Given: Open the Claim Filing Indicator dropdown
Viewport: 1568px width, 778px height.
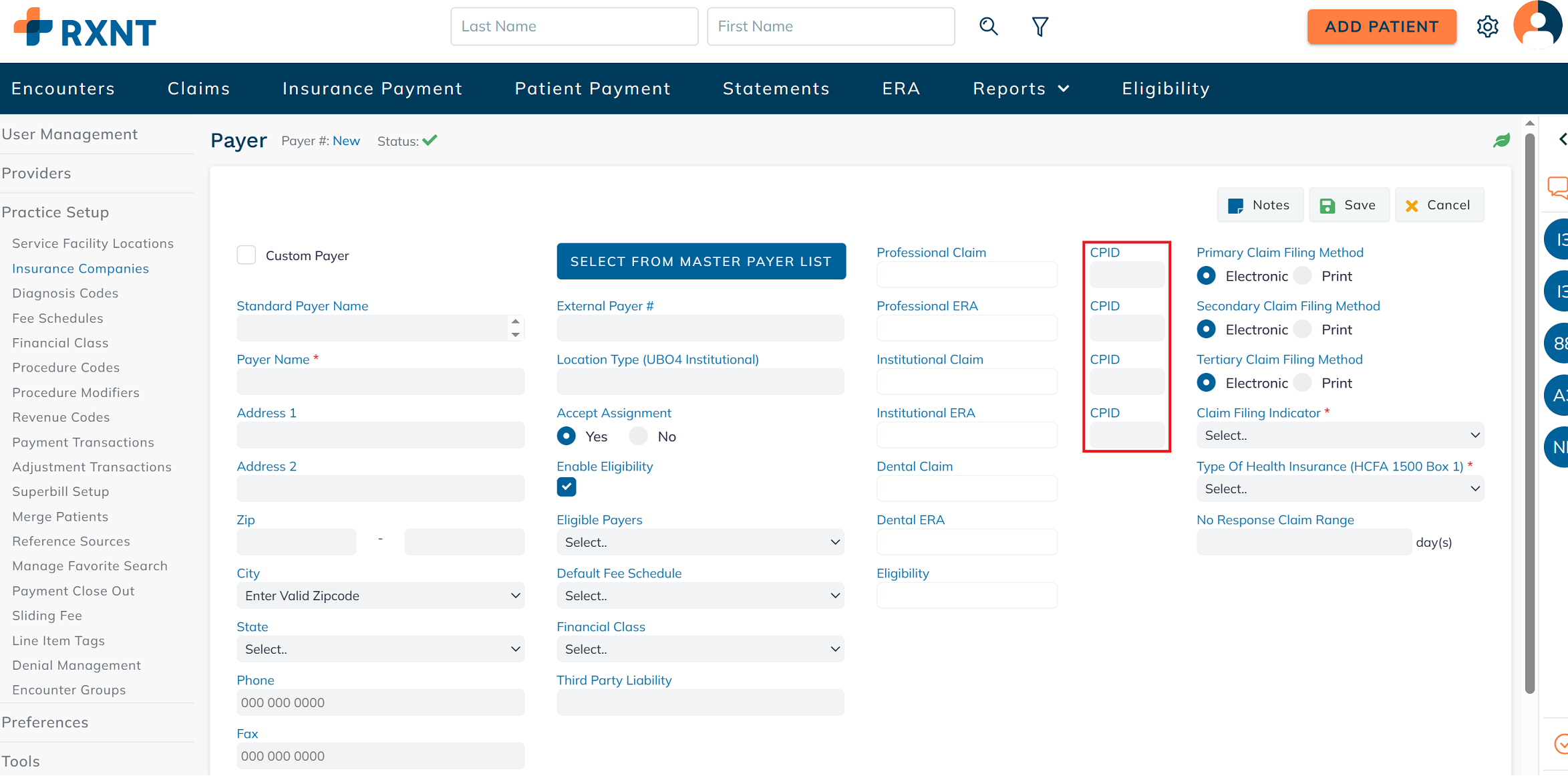Looking at the screenshot, I should pyautogui.click(x=1340, y=435).
